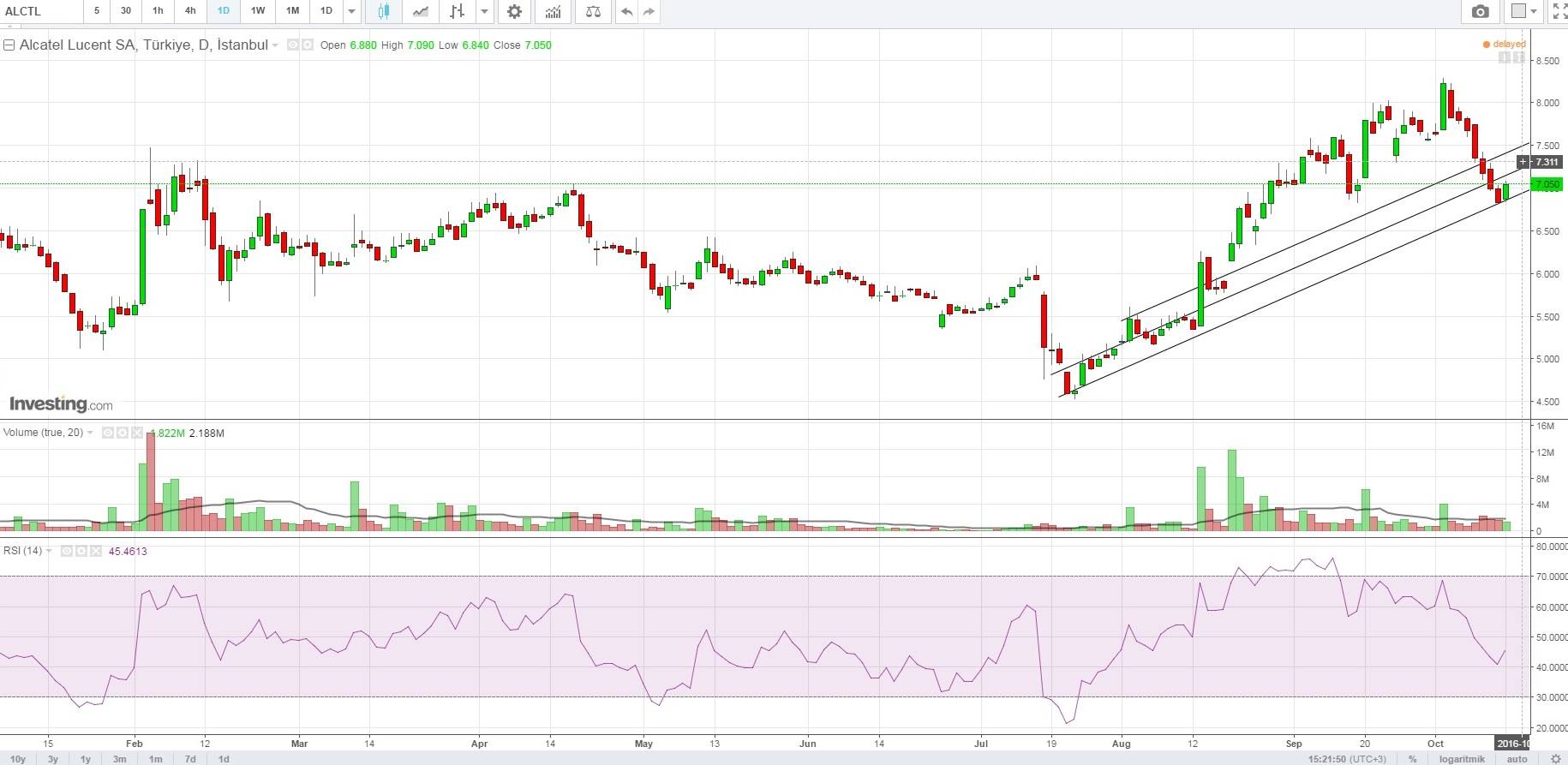Take a chart snapshot with camera icon
Image resolution: width=1568 pixels, height=765 pixels.
click(x=1480, y=11)
